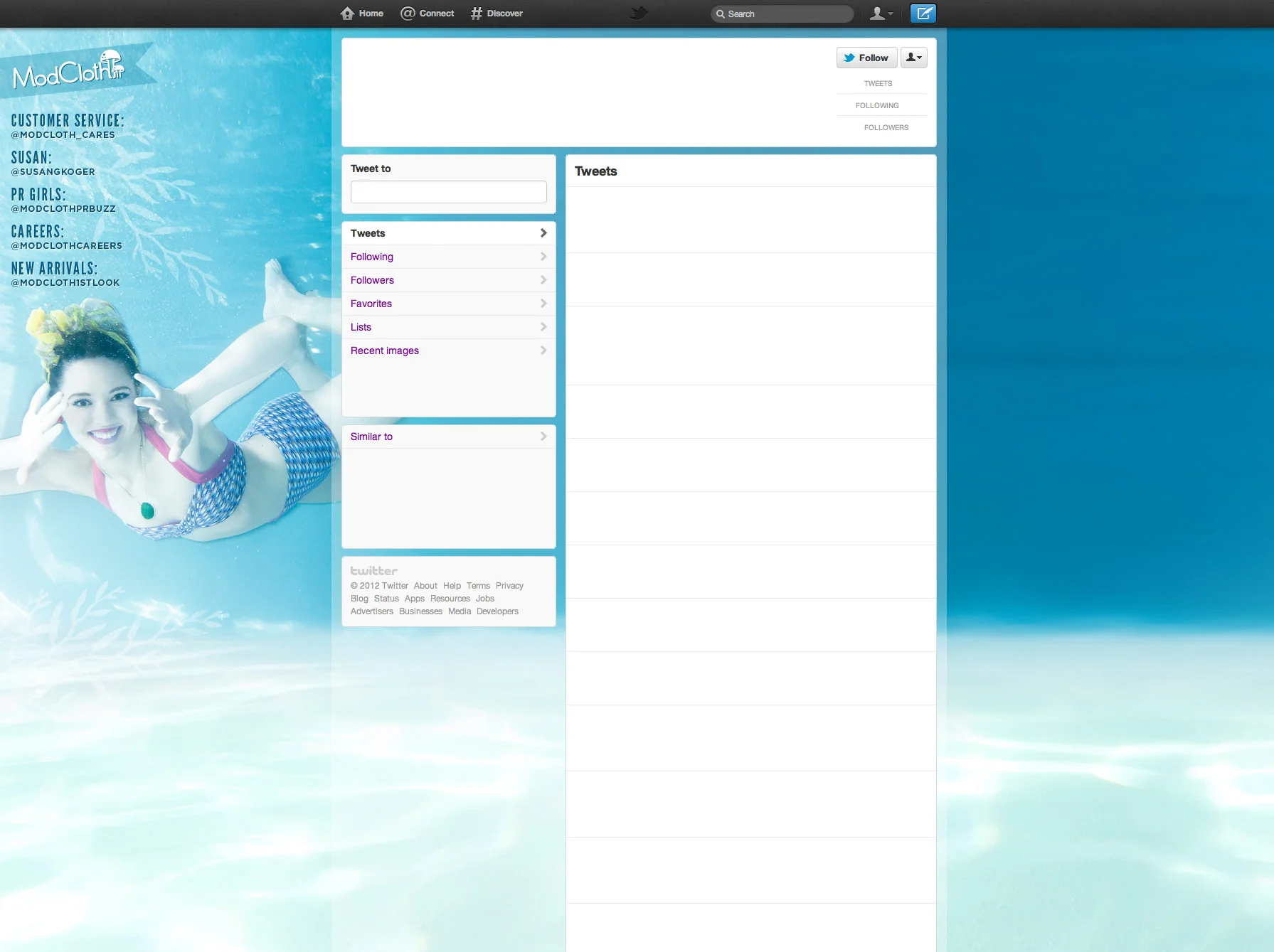
Task: Open the Similar to link
Action: (x=371, y=437)
